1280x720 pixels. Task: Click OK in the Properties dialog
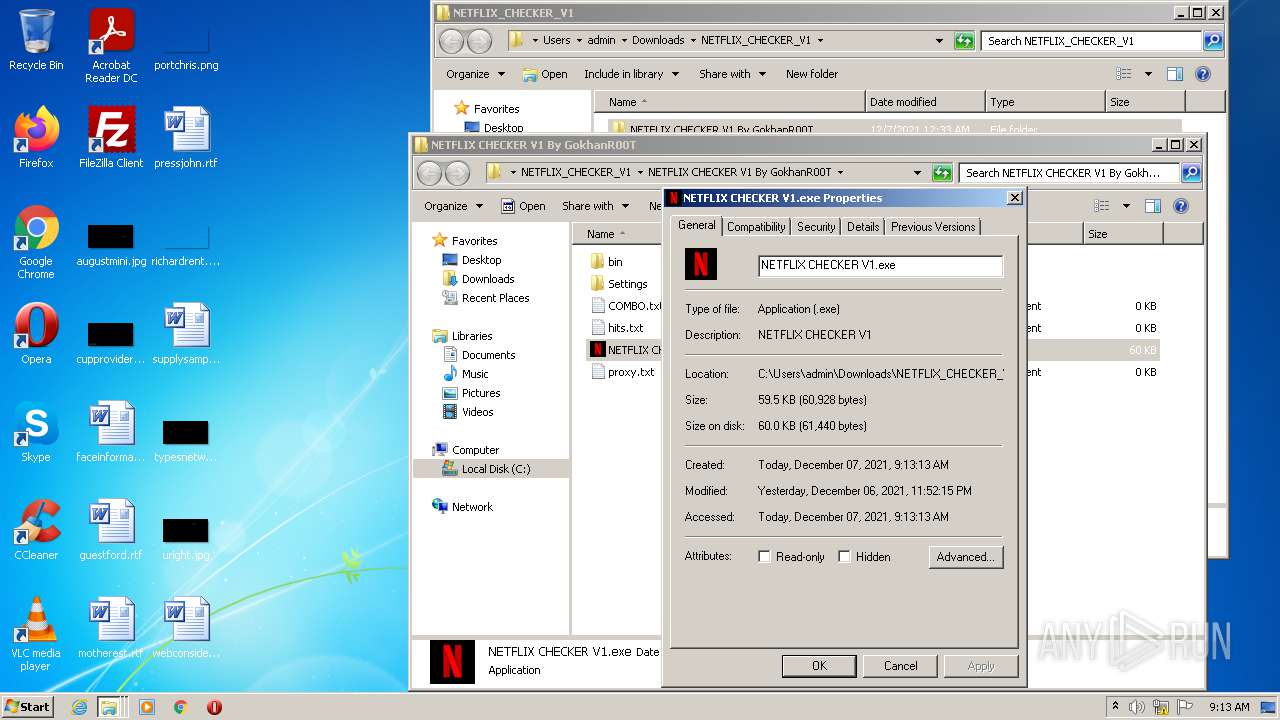pyautogui.click(x=819, y=666)
